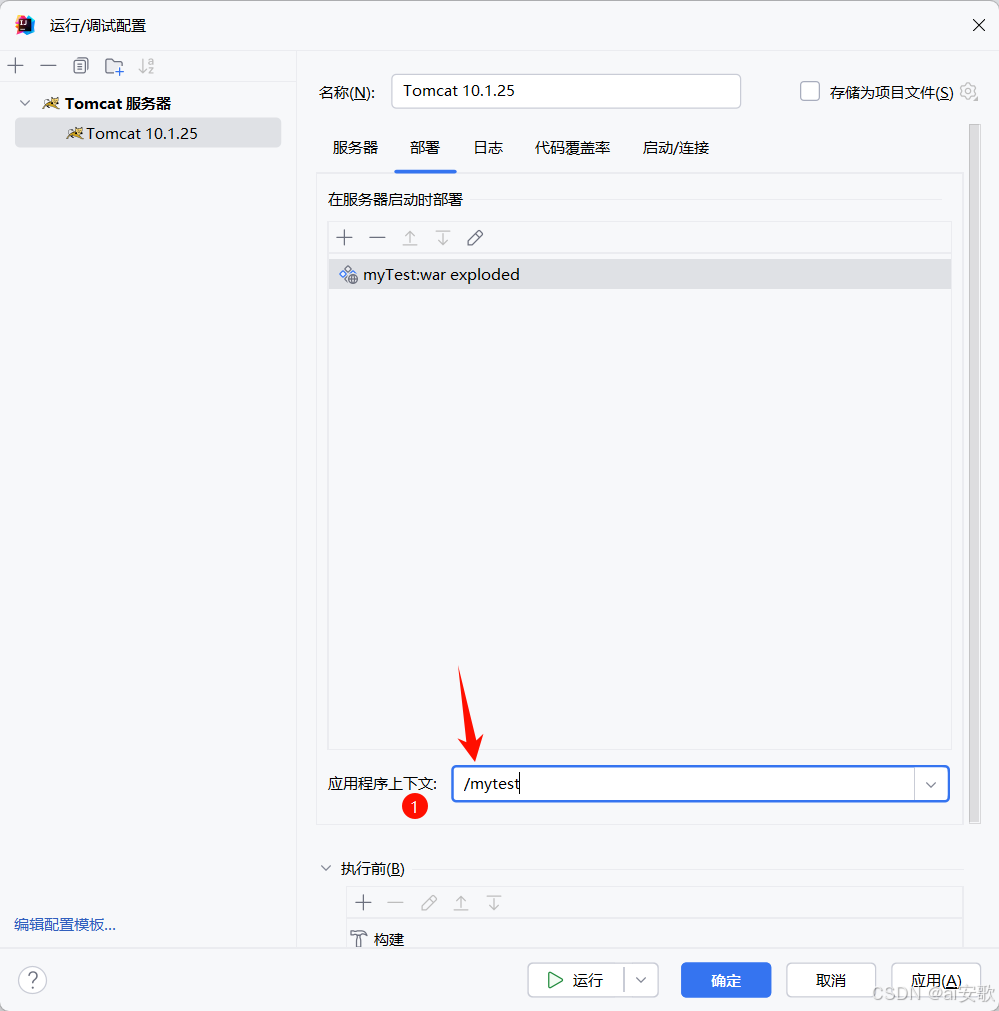
Task: Click the IntelliJ IDEA logo icon
Action: click(x=25, y=25)
